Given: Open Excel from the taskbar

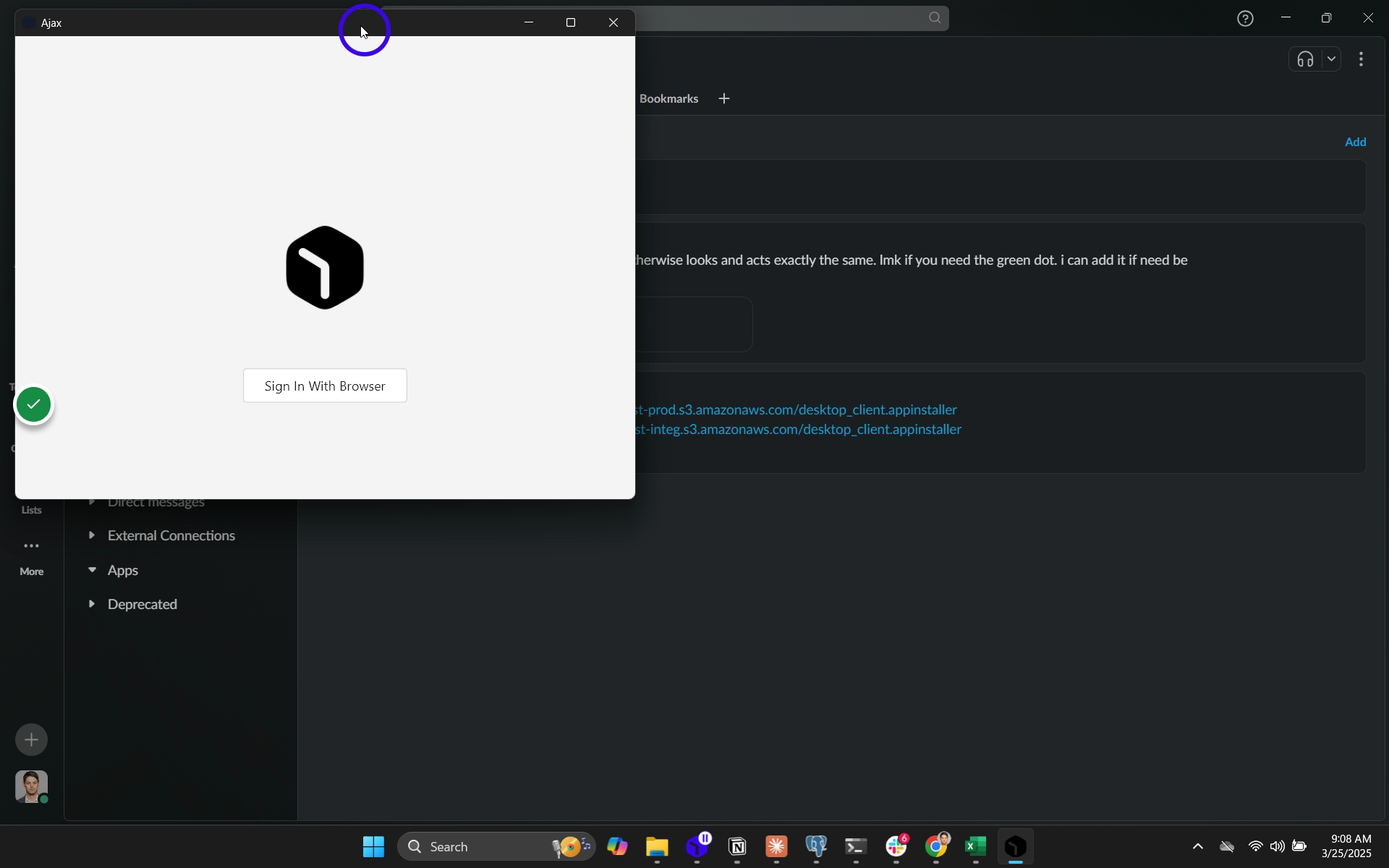Looking at the screenshot, I should (976, 846).
